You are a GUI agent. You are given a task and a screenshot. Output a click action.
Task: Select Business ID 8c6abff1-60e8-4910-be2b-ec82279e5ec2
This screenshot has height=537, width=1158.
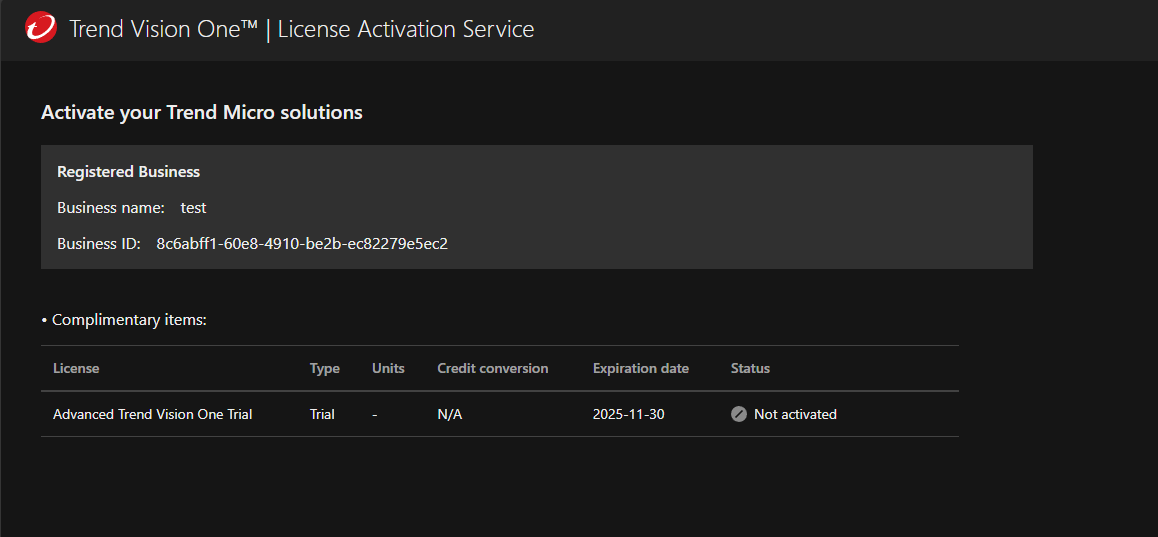[302, 244]
